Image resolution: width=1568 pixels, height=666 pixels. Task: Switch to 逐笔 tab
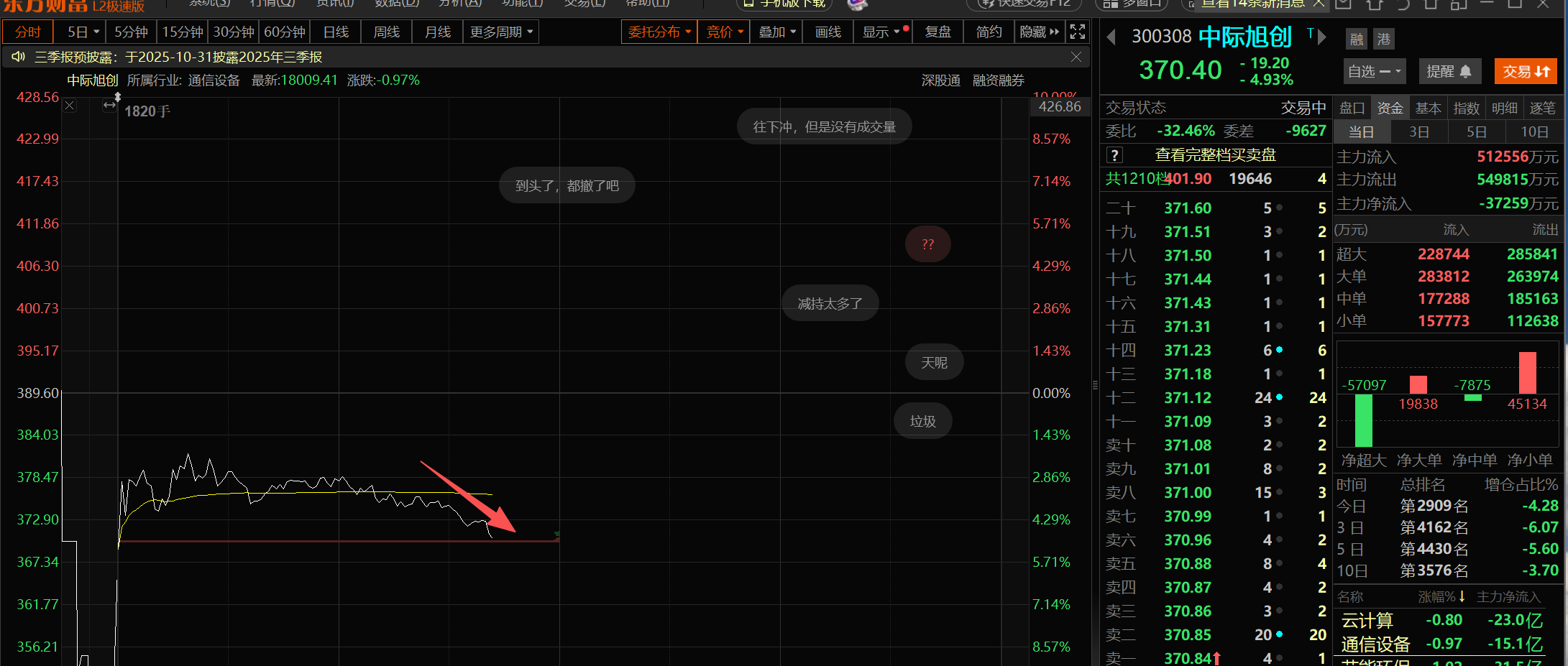point(1542,108)
